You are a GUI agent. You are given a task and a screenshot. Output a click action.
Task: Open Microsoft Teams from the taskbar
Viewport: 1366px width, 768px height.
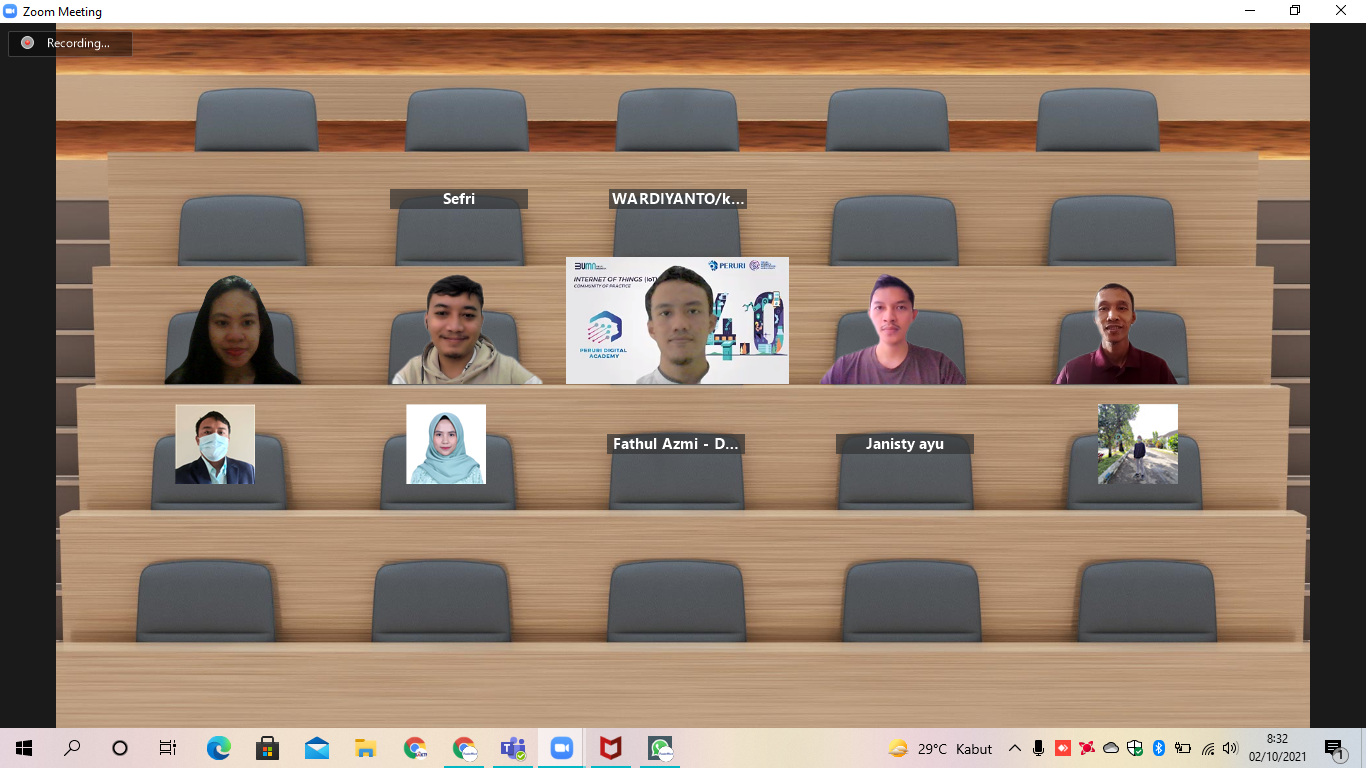pyautogui.click(x=513, y=748)
